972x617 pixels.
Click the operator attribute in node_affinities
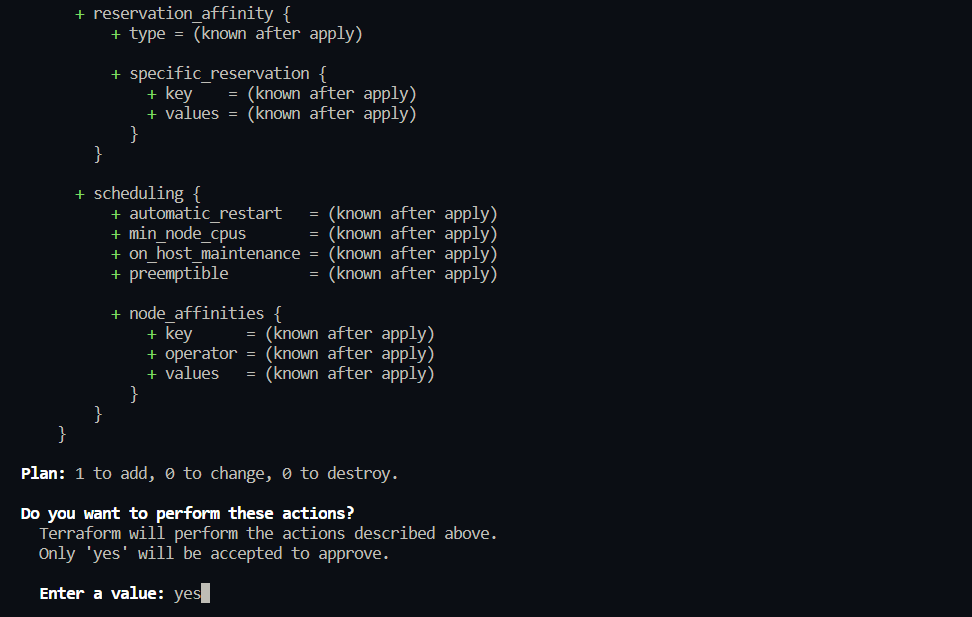[201, 353]
